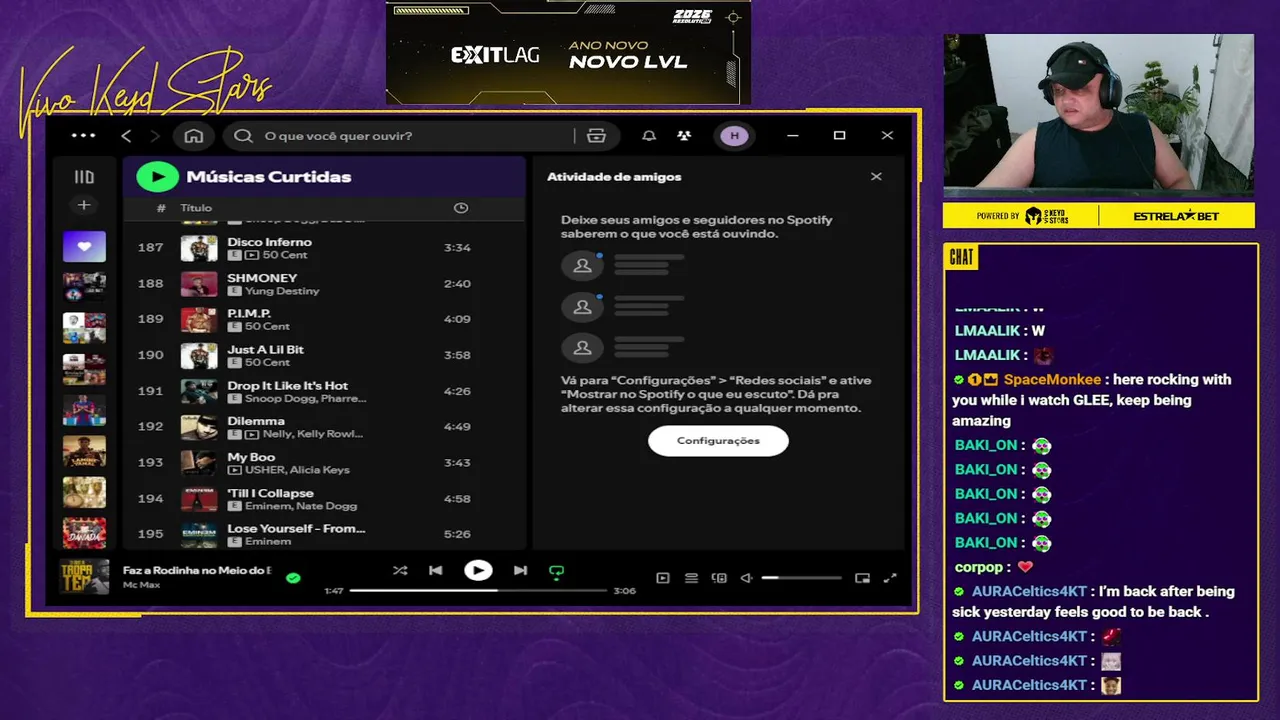1280x720 pixels.
Task: Open the Browse icon inside the search bar
Action: click(x=597, y=136)
